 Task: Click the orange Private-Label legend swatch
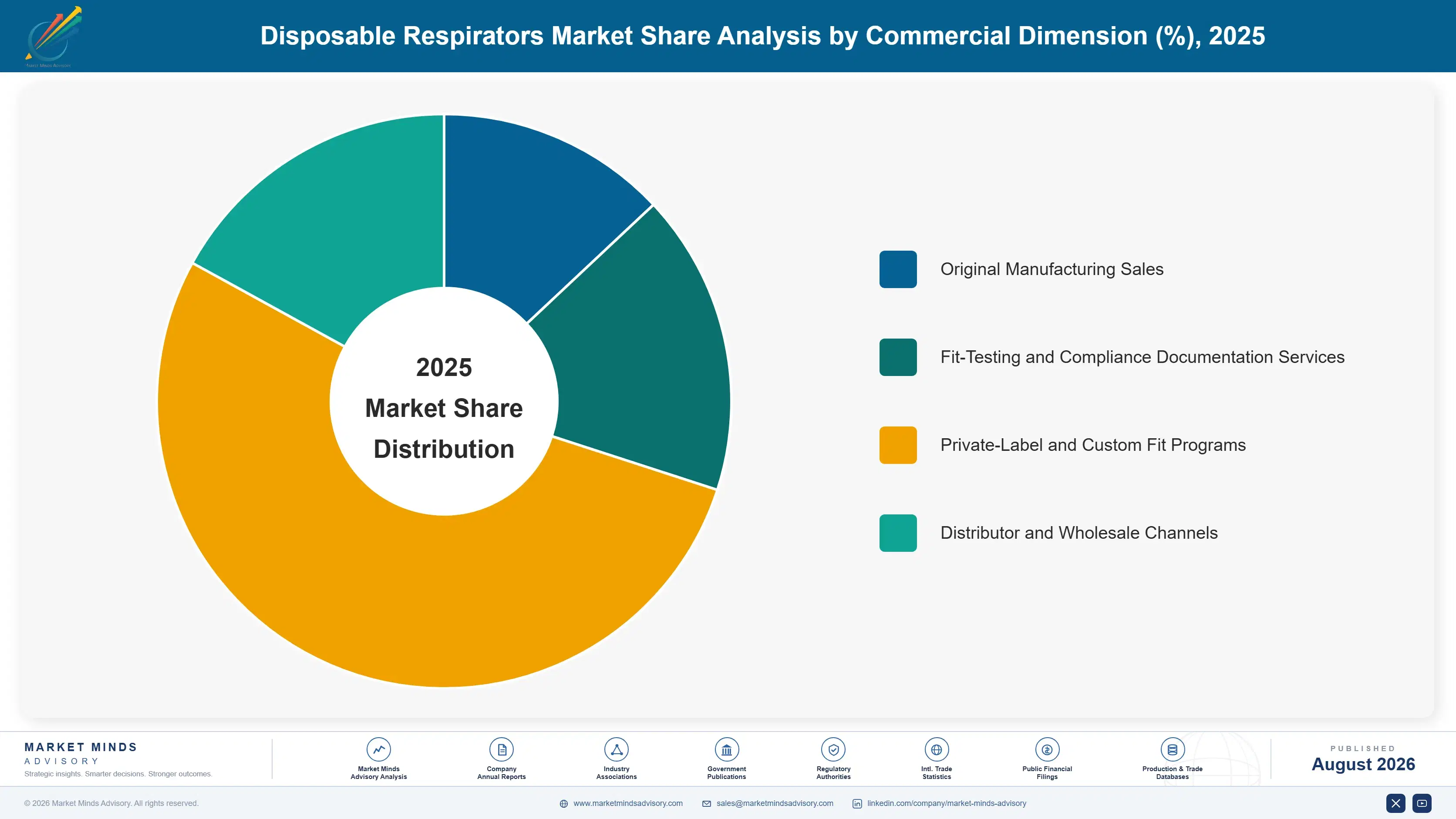click(x=898, y=445)
